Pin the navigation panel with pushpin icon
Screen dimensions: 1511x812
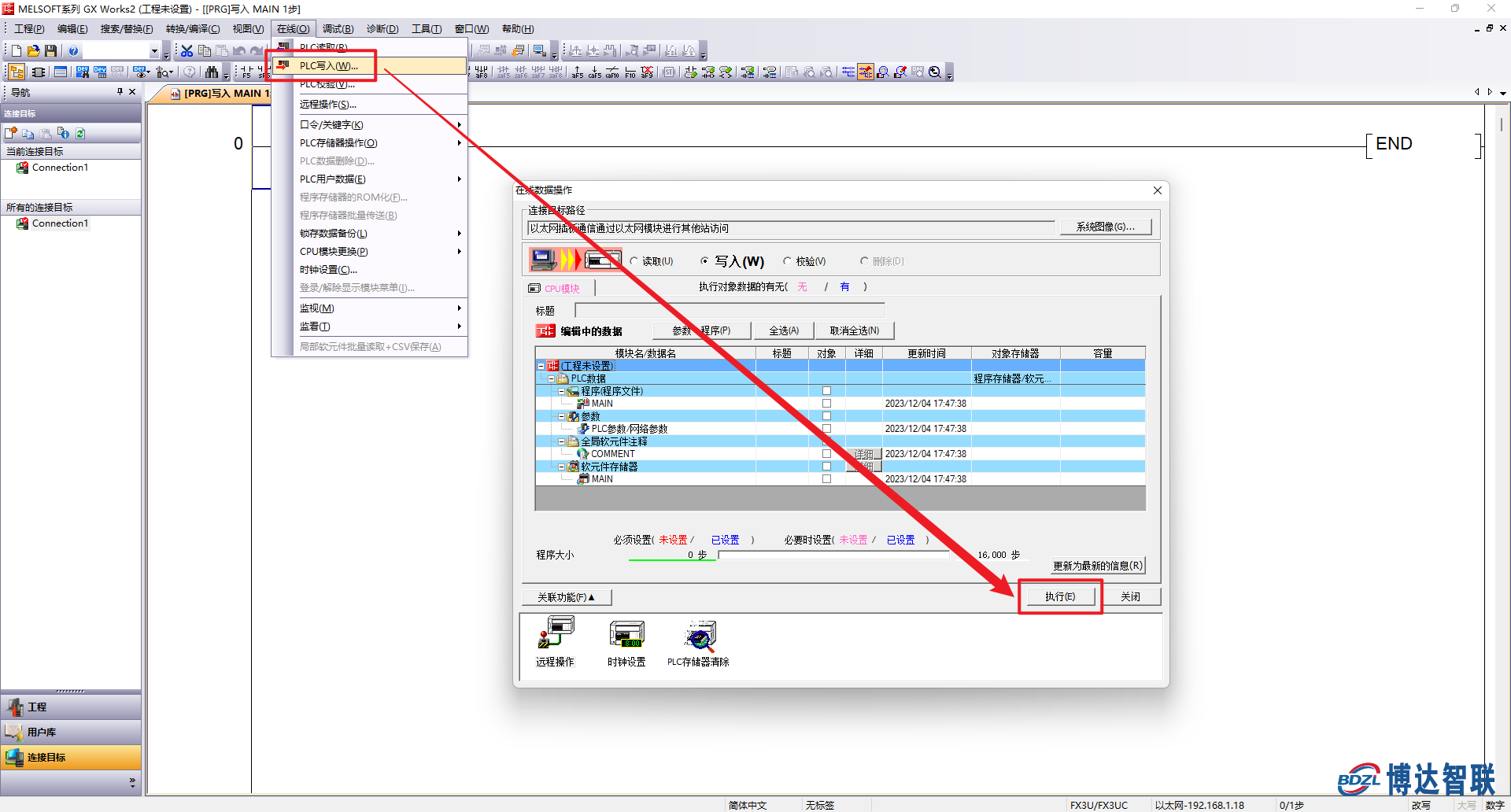pos(120,92)
